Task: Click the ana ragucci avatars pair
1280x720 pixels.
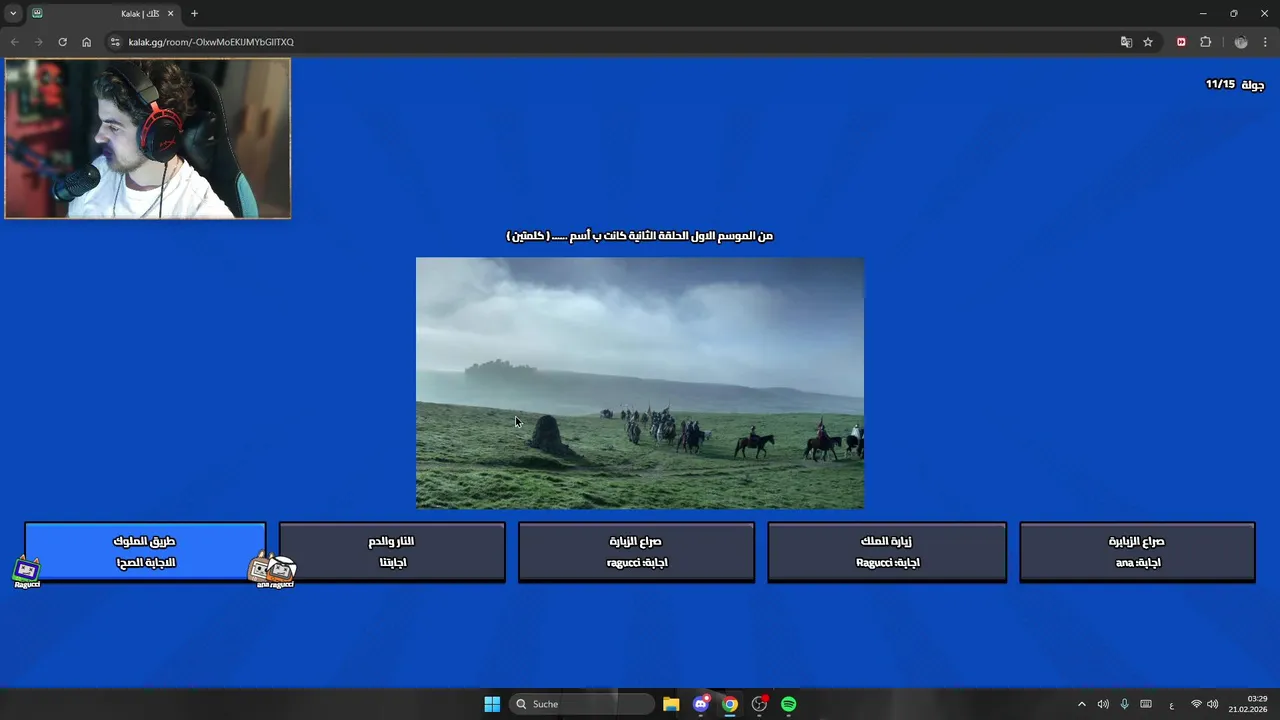Action: (273, 571)
